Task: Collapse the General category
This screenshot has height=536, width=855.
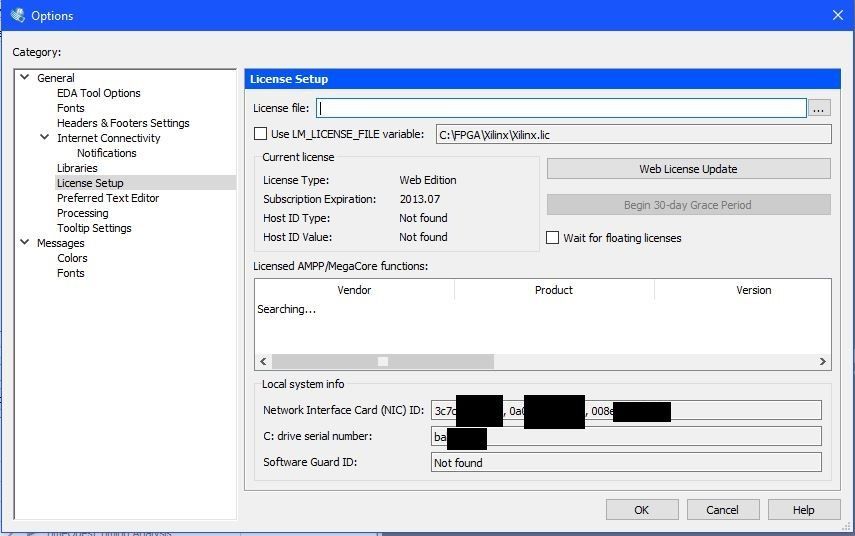Action: [25, 77]
